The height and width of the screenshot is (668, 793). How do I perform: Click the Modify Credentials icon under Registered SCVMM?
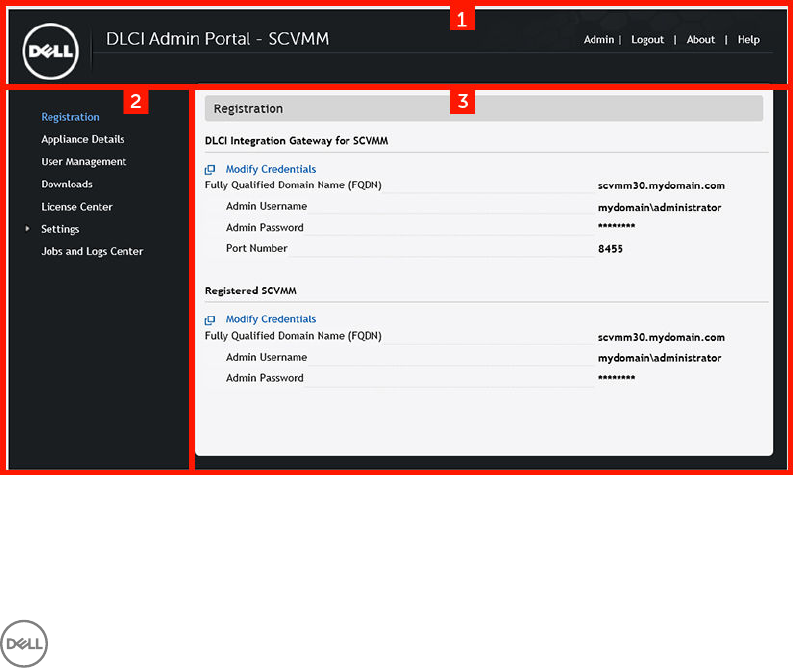click(210, 320)
